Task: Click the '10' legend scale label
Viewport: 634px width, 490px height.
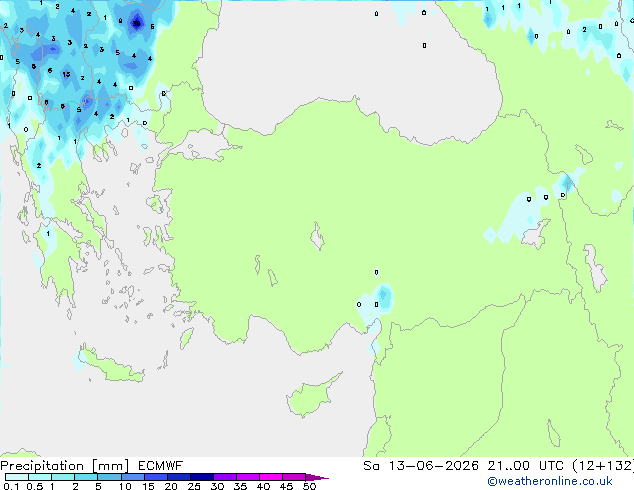Action: click(x=125, y=486)
